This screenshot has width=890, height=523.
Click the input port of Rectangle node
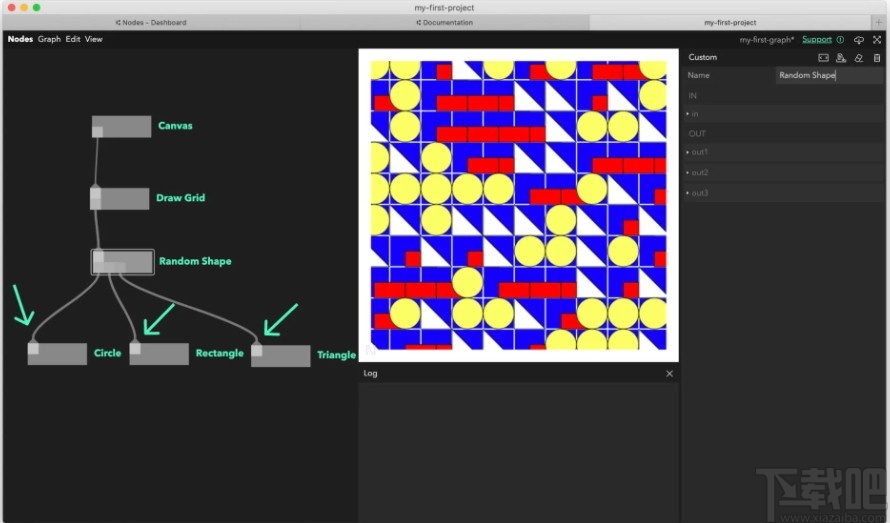tap(135, 348)
